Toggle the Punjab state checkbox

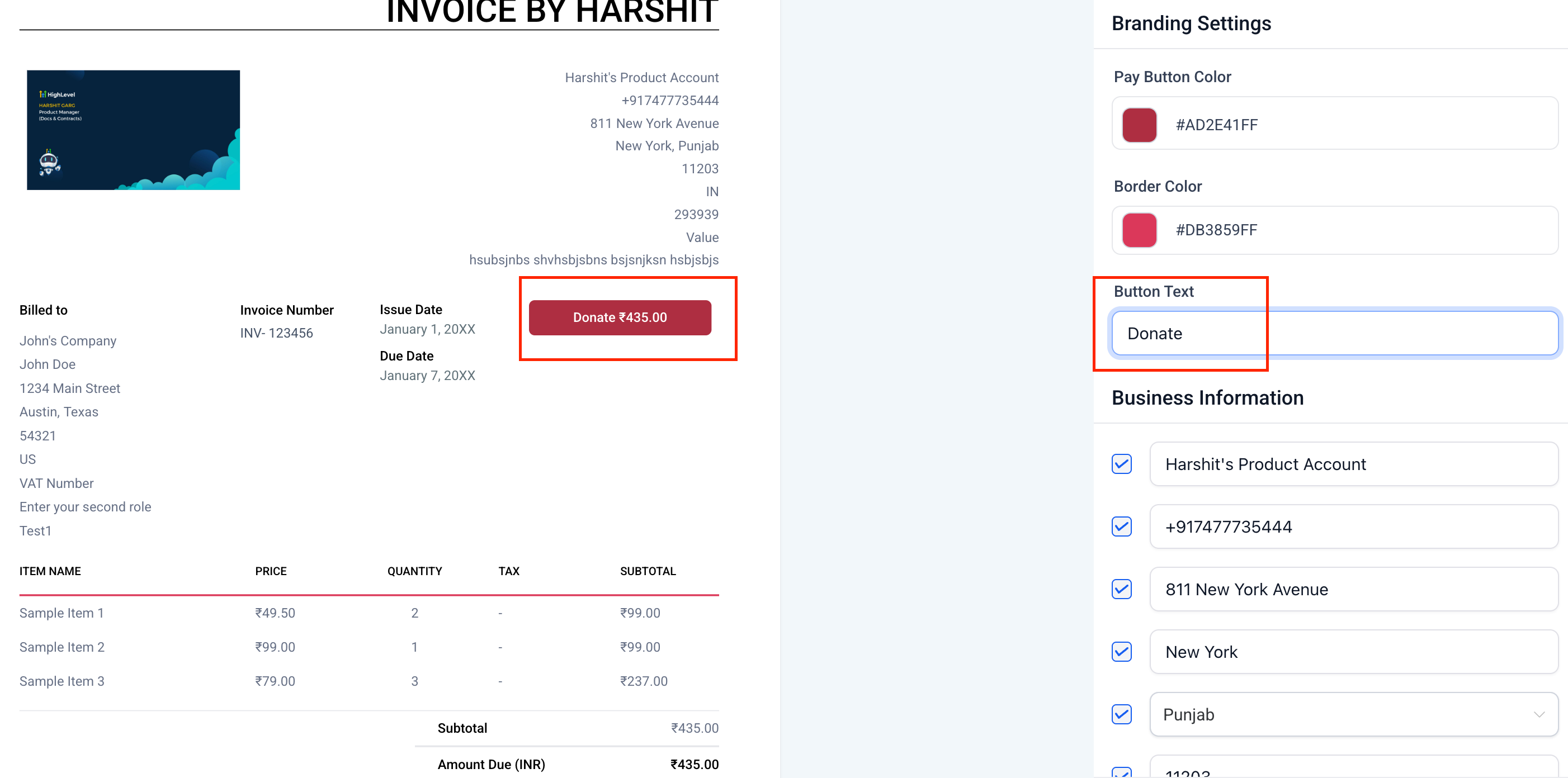(1121, 714)
